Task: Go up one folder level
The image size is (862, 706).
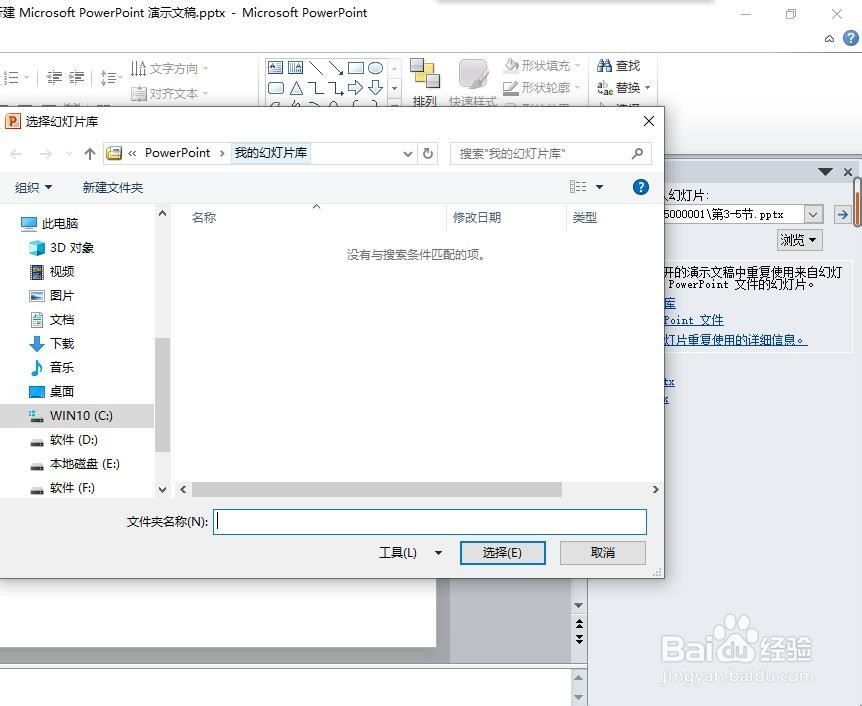Action: (x=90, y=154)
